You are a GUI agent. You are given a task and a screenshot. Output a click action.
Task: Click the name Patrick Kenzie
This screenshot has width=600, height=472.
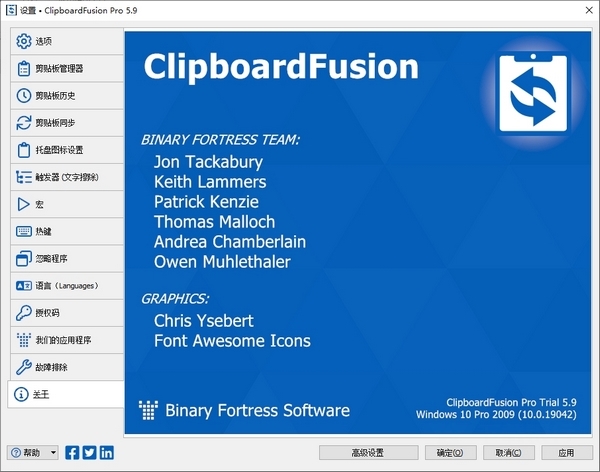tap(206, 202)
